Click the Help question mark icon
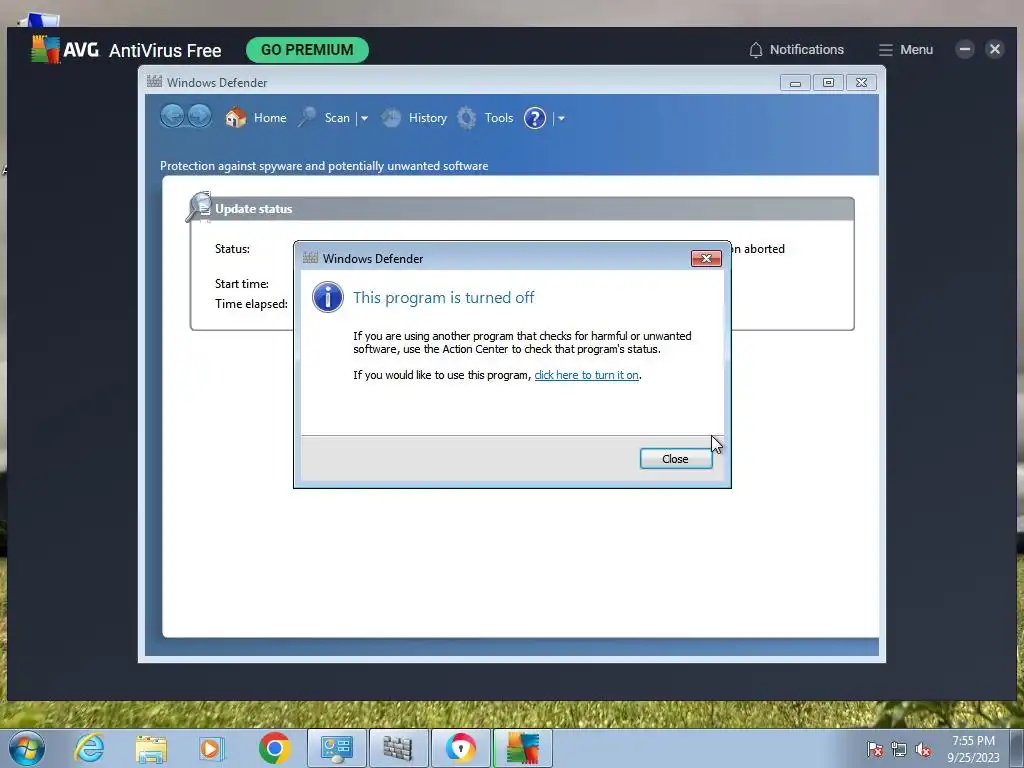This screenshot has height=768, width=1024. 535,118
